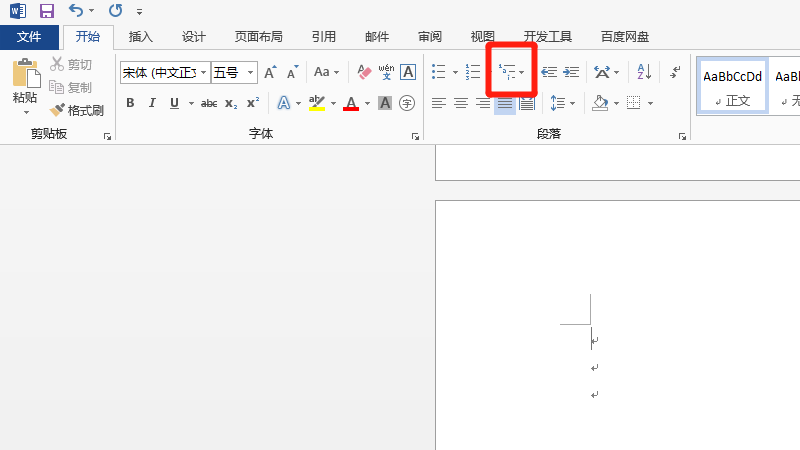The height and width of the screenshot is (450, 800).
Task: Click the Format Painter (格式刷) button
Action: [x=78, y=110]
